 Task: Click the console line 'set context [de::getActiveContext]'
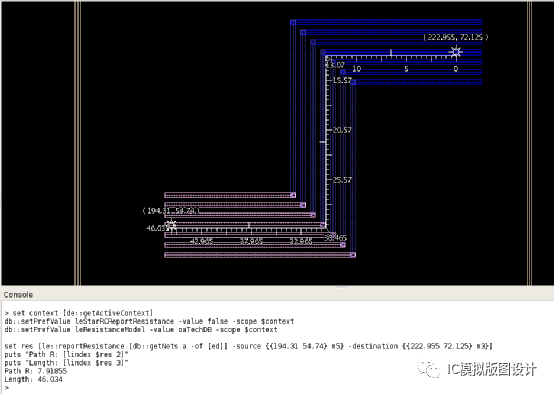click(x=79, y=313)
